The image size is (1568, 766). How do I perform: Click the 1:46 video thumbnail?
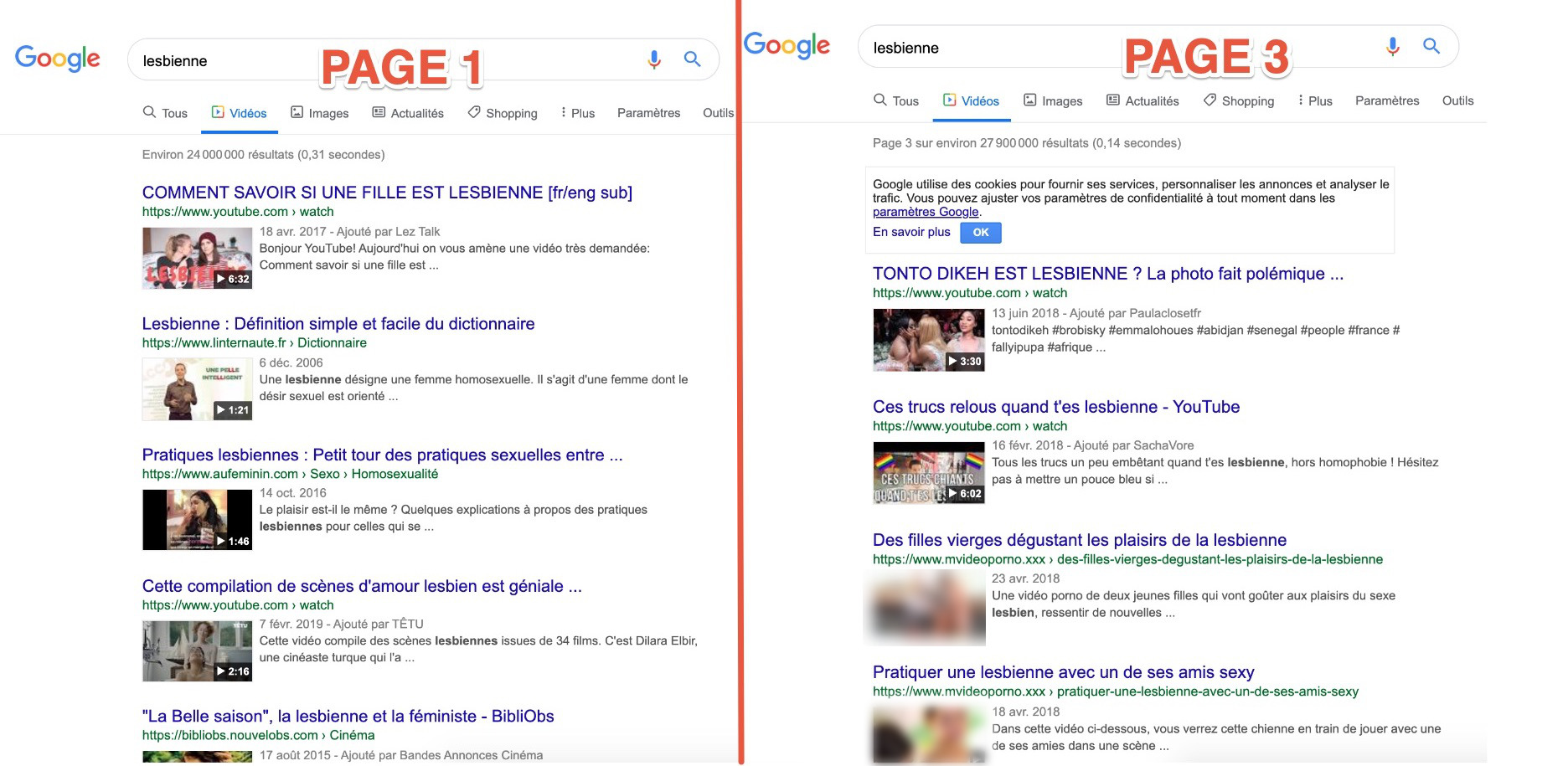point(197,520)
